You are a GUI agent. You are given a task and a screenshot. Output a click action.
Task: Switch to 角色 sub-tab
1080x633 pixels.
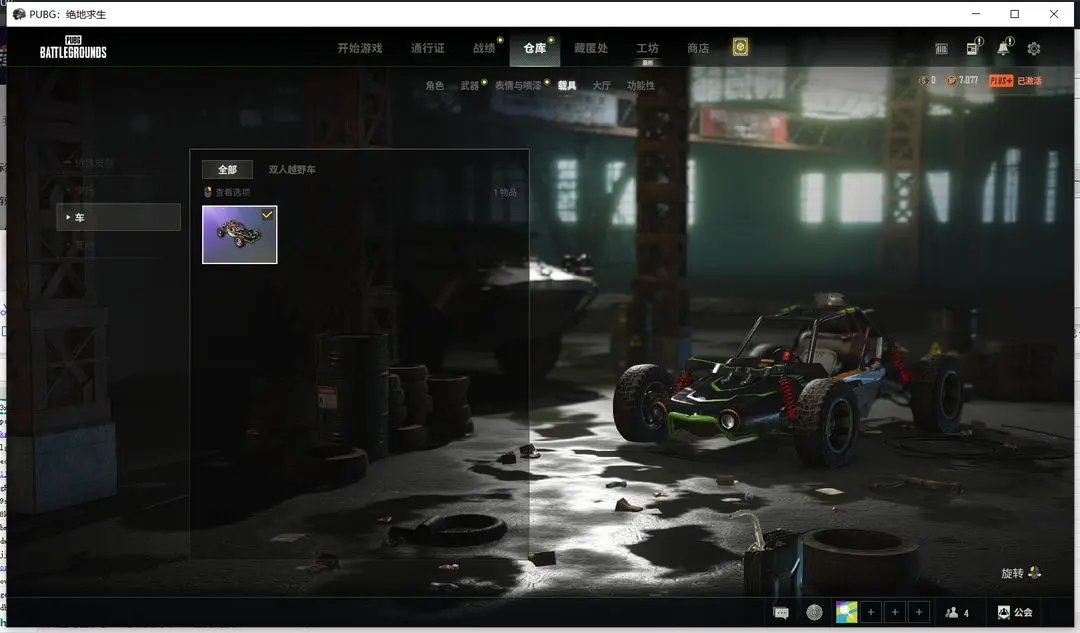(x=434, y=85)
